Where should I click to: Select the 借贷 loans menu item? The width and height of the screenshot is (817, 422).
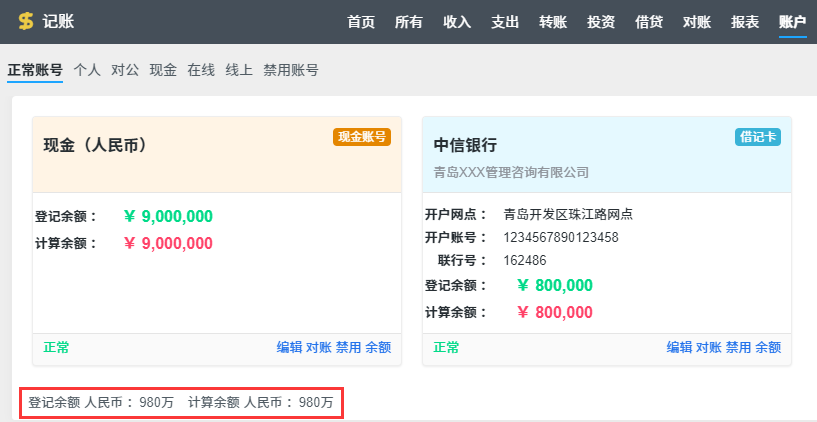[649, 22]
